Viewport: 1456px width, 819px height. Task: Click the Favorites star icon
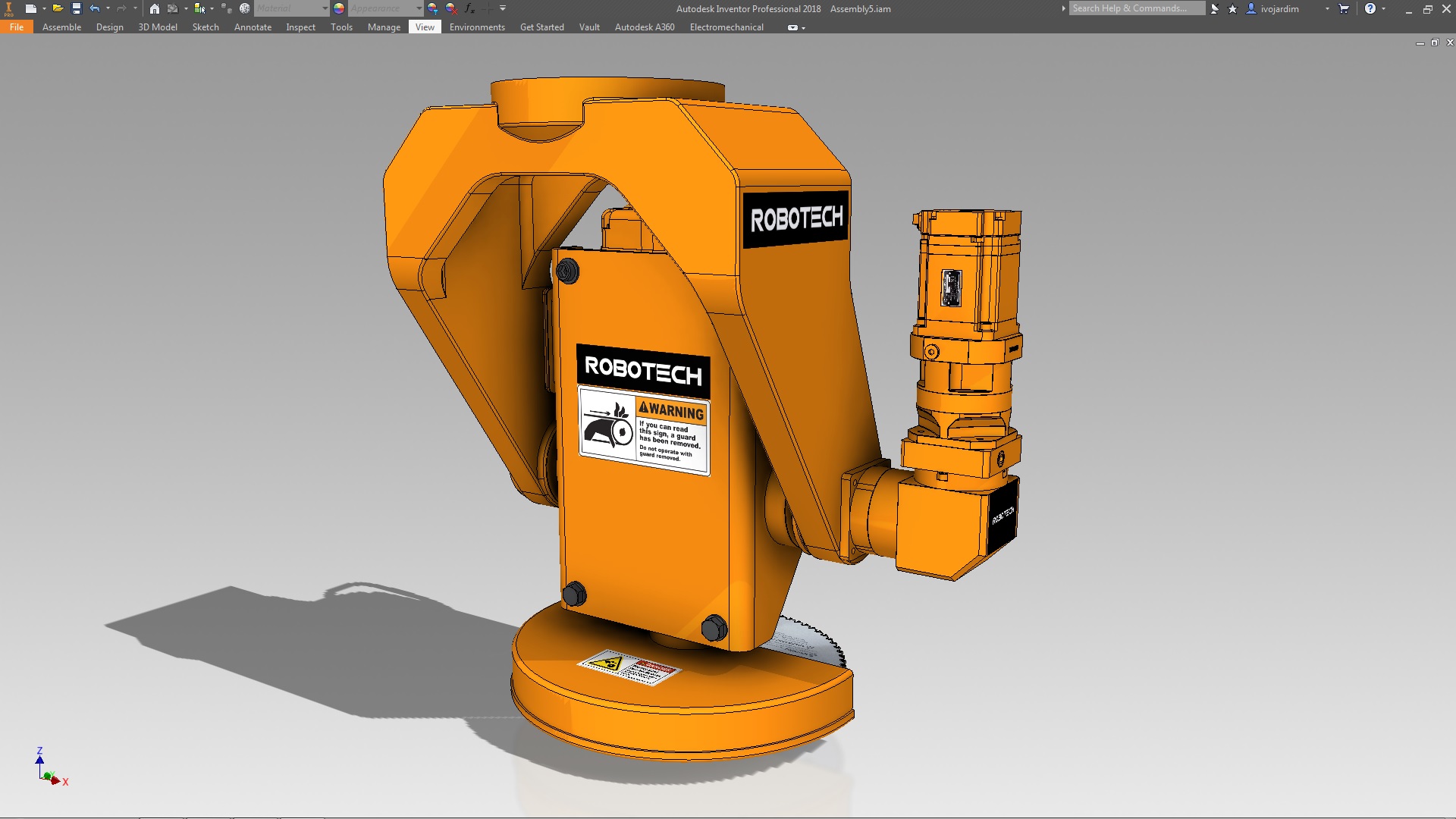click(x=1232, y=8)
